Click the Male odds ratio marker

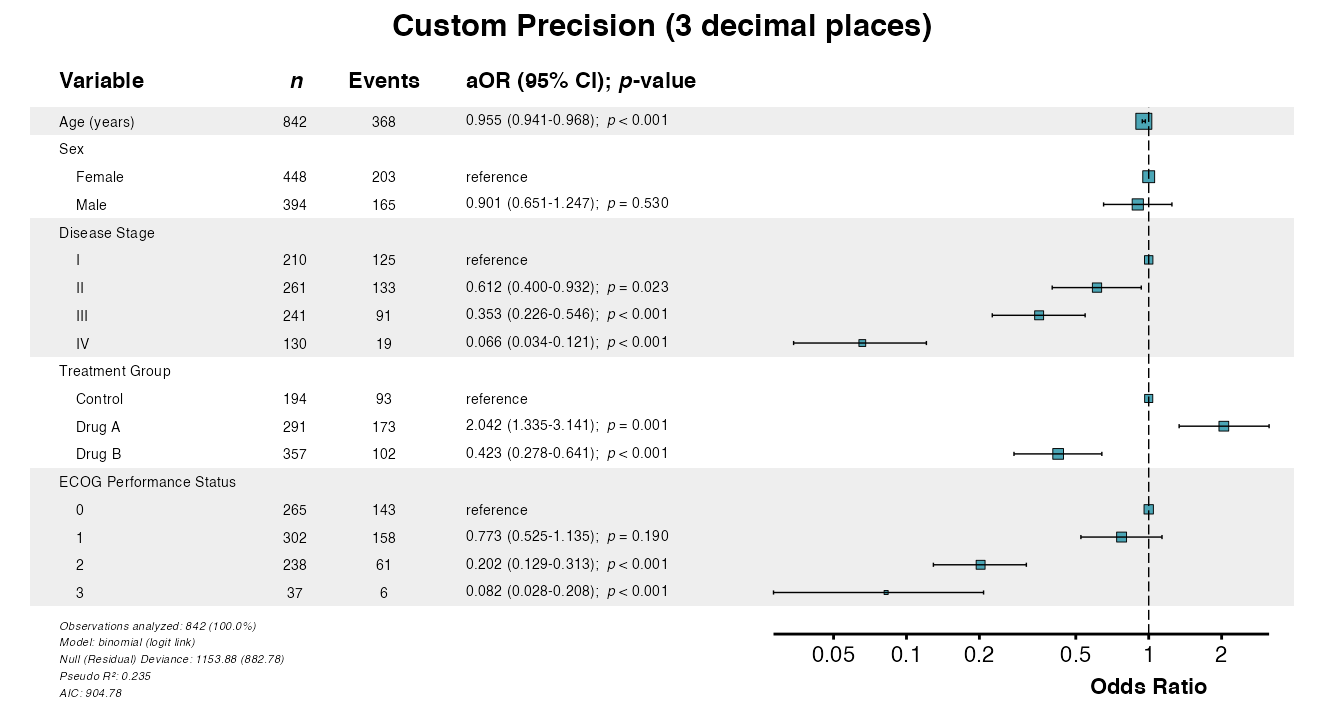pyautogui.click(x=1137, y=204)
